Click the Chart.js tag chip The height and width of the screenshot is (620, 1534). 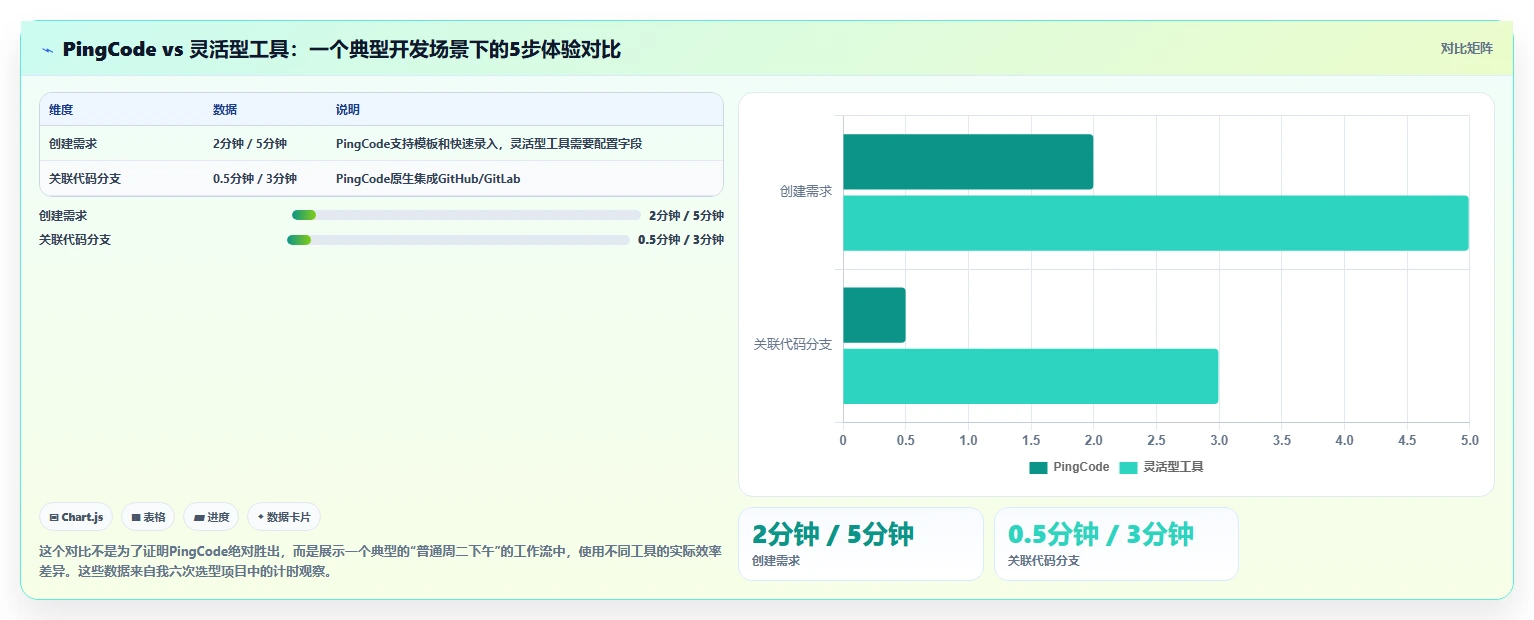click(x=77, y=517)
